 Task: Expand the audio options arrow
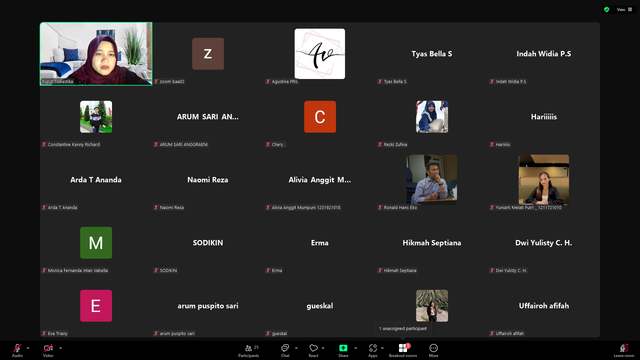(x=28, y=348)
